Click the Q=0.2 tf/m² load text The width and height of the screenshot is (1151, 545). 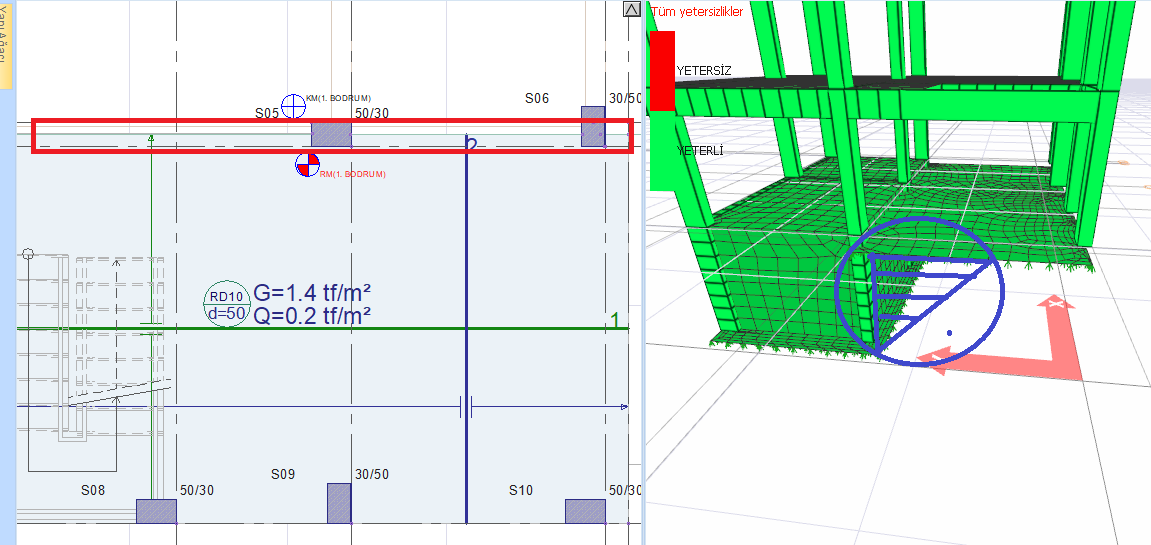(x=312, y=315)
